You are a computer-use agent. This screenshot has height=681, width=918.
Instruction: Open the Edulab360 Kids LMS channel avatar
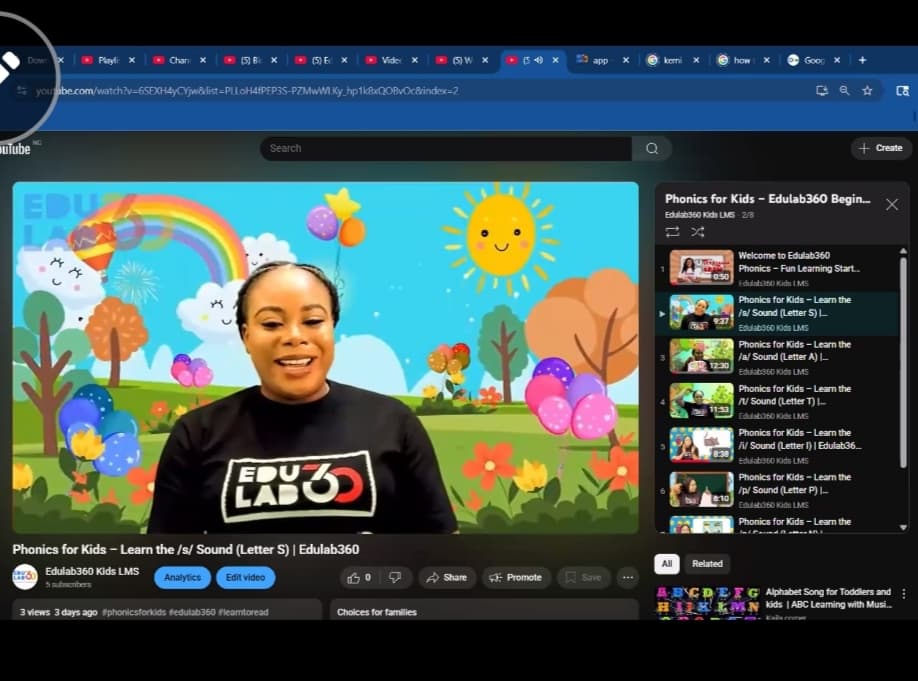tap(25, 577)
